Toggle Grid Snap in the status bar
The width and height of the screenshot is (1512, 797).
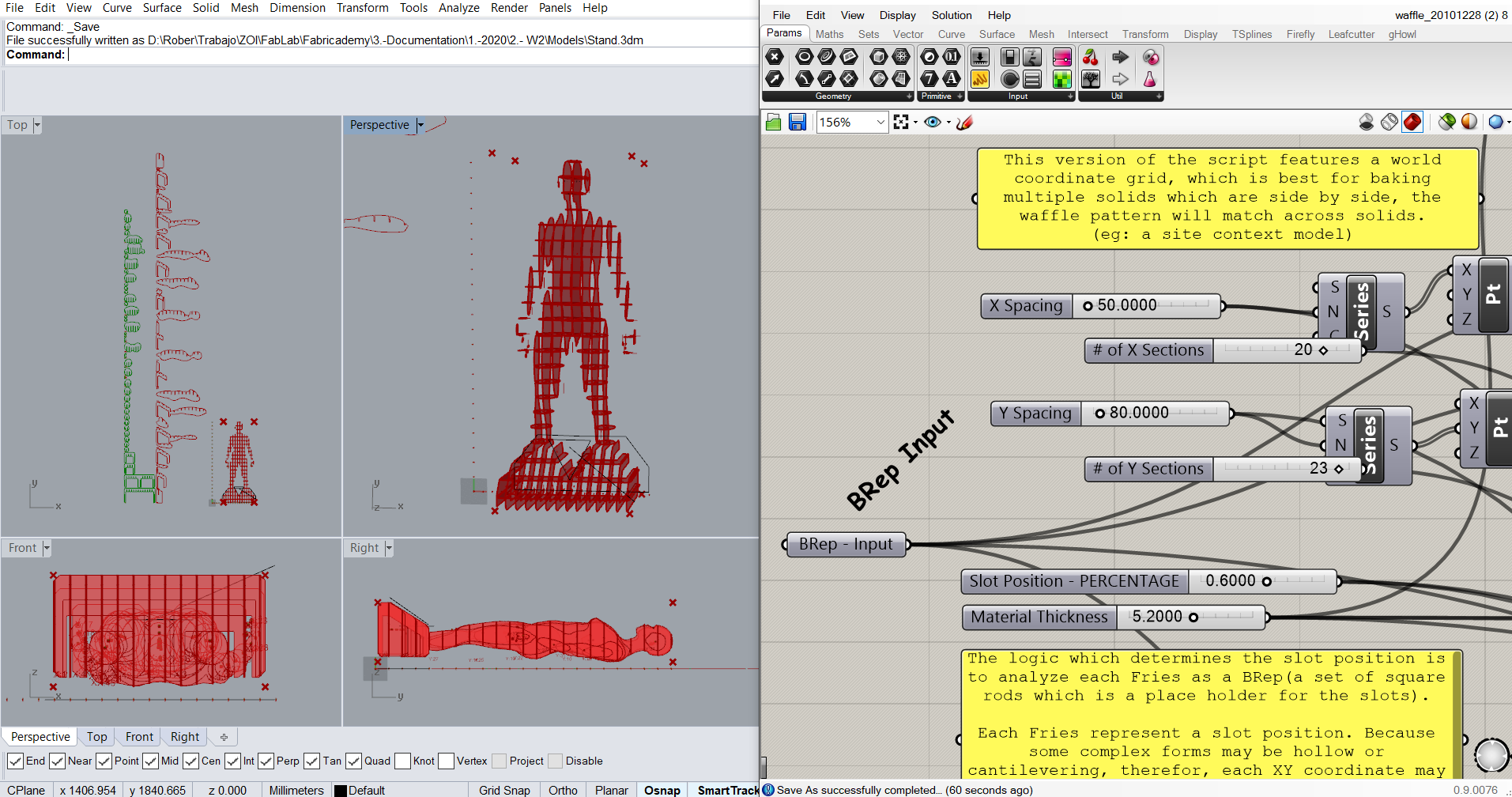point(504,790)
